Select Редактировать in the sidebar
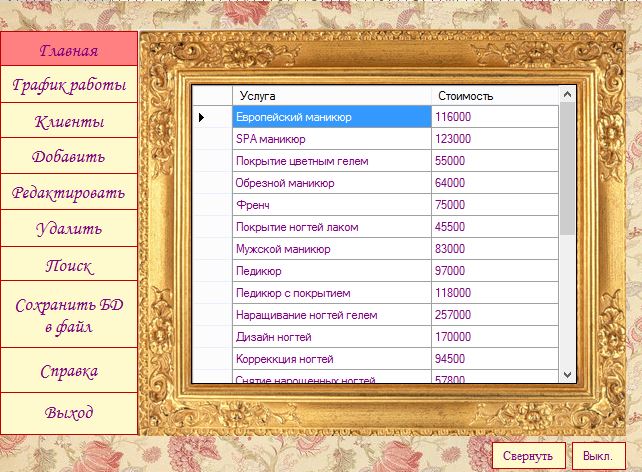The height and width of the screenshot is (472, 642). tap(69, 192)
